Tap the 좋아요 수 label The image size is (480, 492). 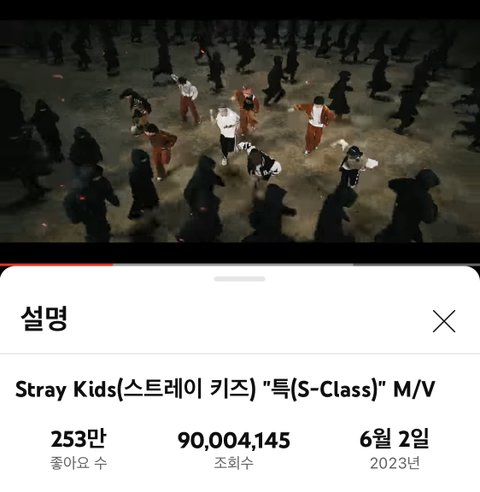click(x=78, y=463)
